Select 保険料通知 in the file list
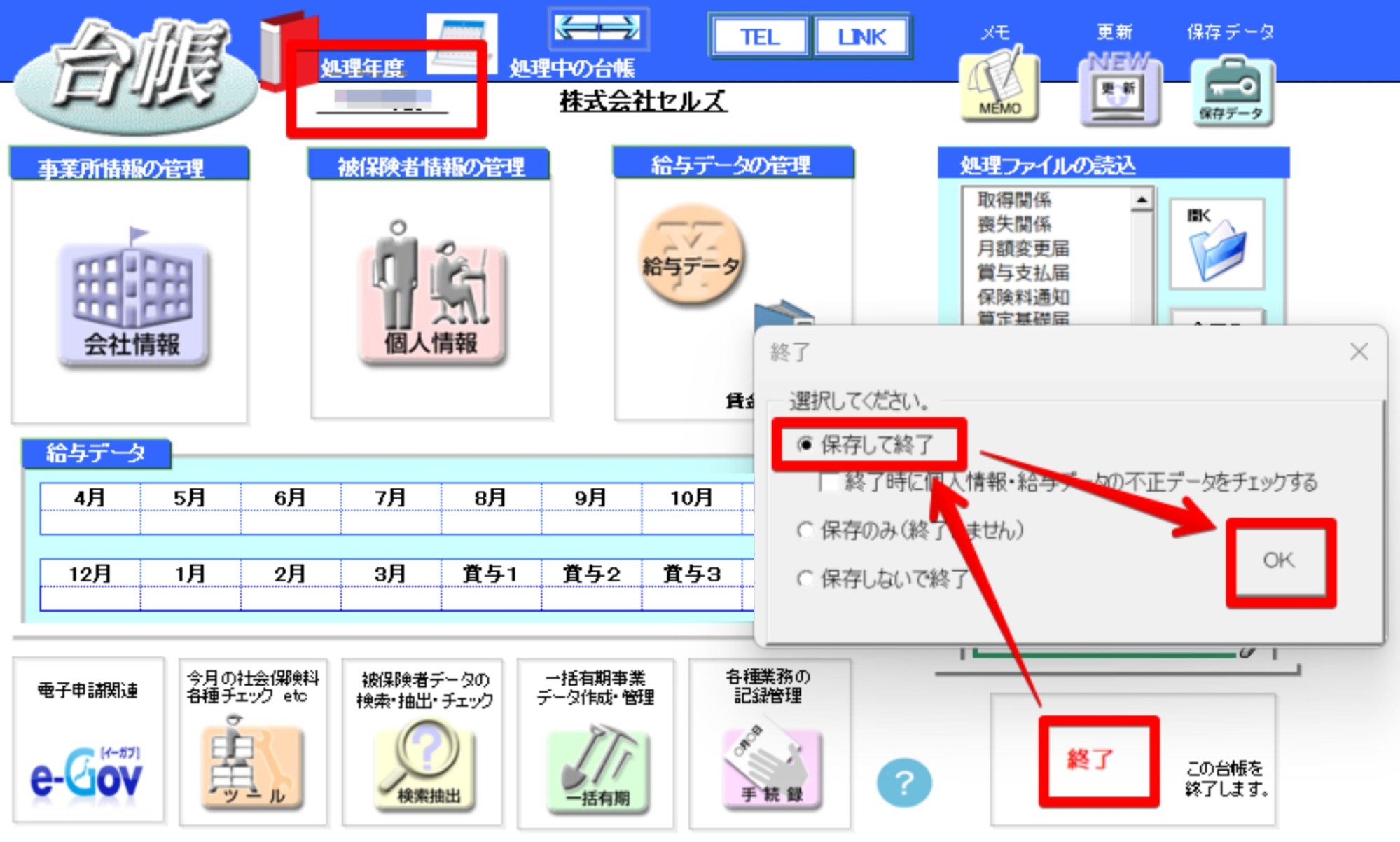The height and width of the screenshot is (842, 1400). coord(1023,296)
